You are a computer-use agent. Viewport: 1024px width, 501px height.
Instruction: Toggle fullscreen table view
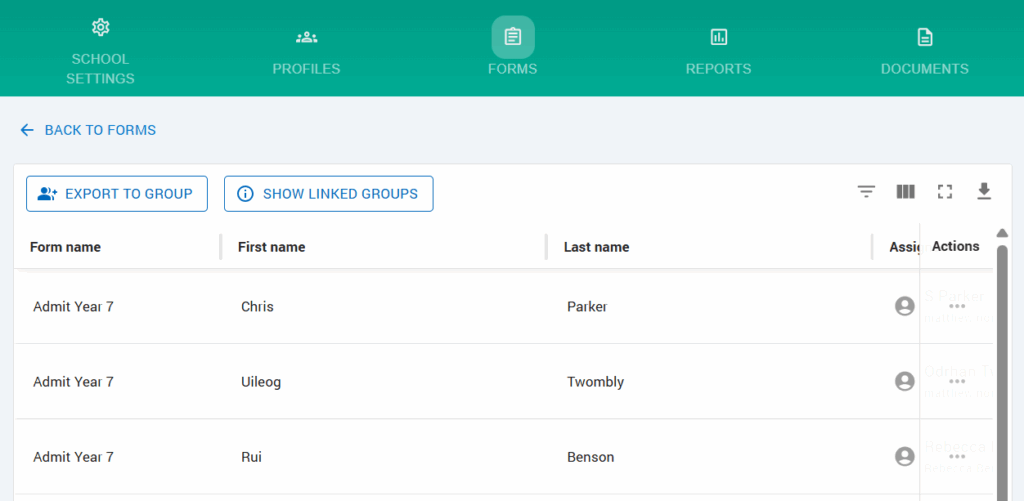point(944,192)
